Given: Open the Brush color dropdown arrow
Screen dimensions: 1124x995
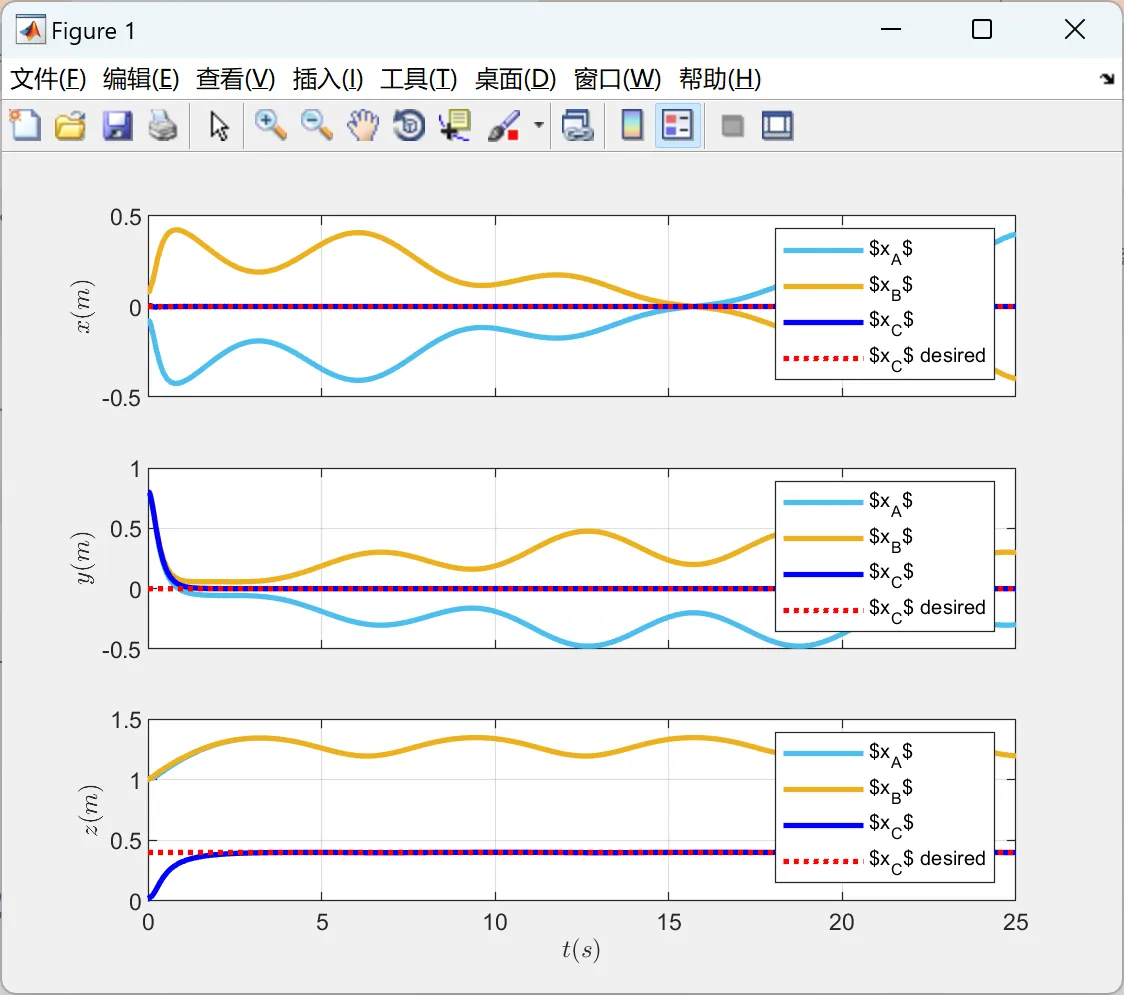Looking at the screenshot, I should (538, 125).
